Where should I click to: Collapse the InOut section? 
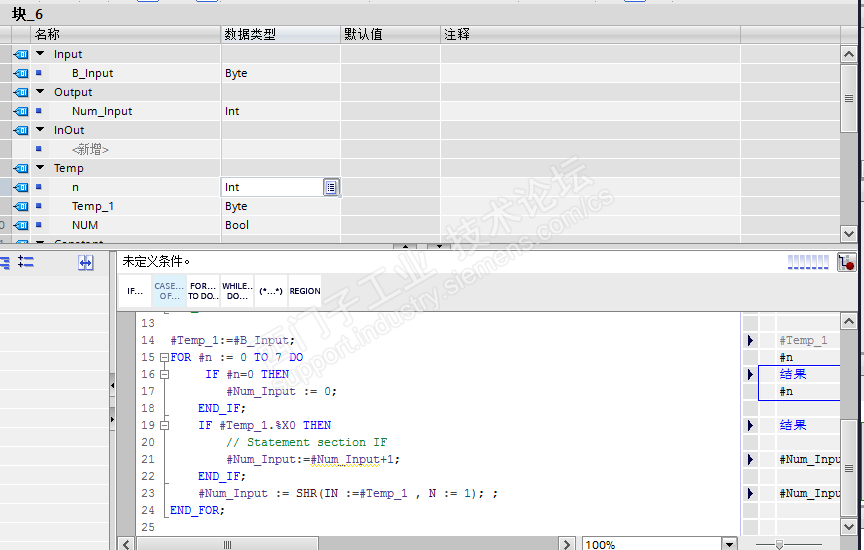(x=40, y=130)
